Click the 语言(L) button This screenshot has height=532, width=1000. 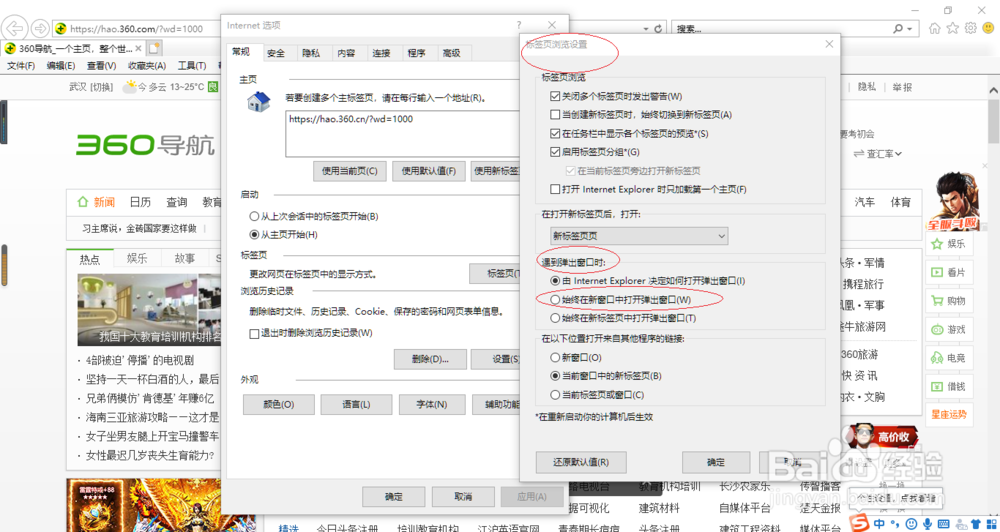(356, 404)
